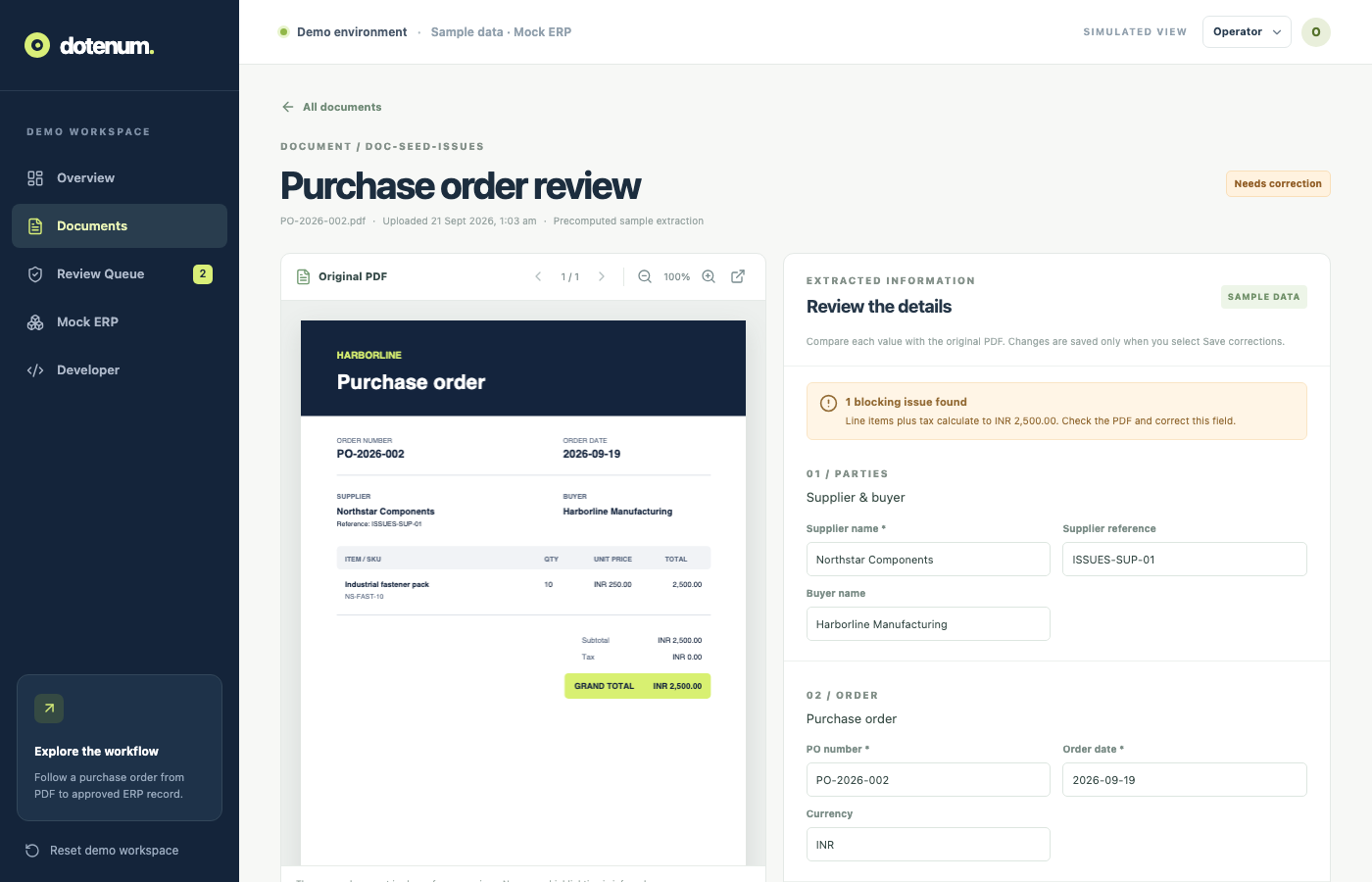Click the Overview grid icon
Screen dimensions: 1372x882
point(35,178)
